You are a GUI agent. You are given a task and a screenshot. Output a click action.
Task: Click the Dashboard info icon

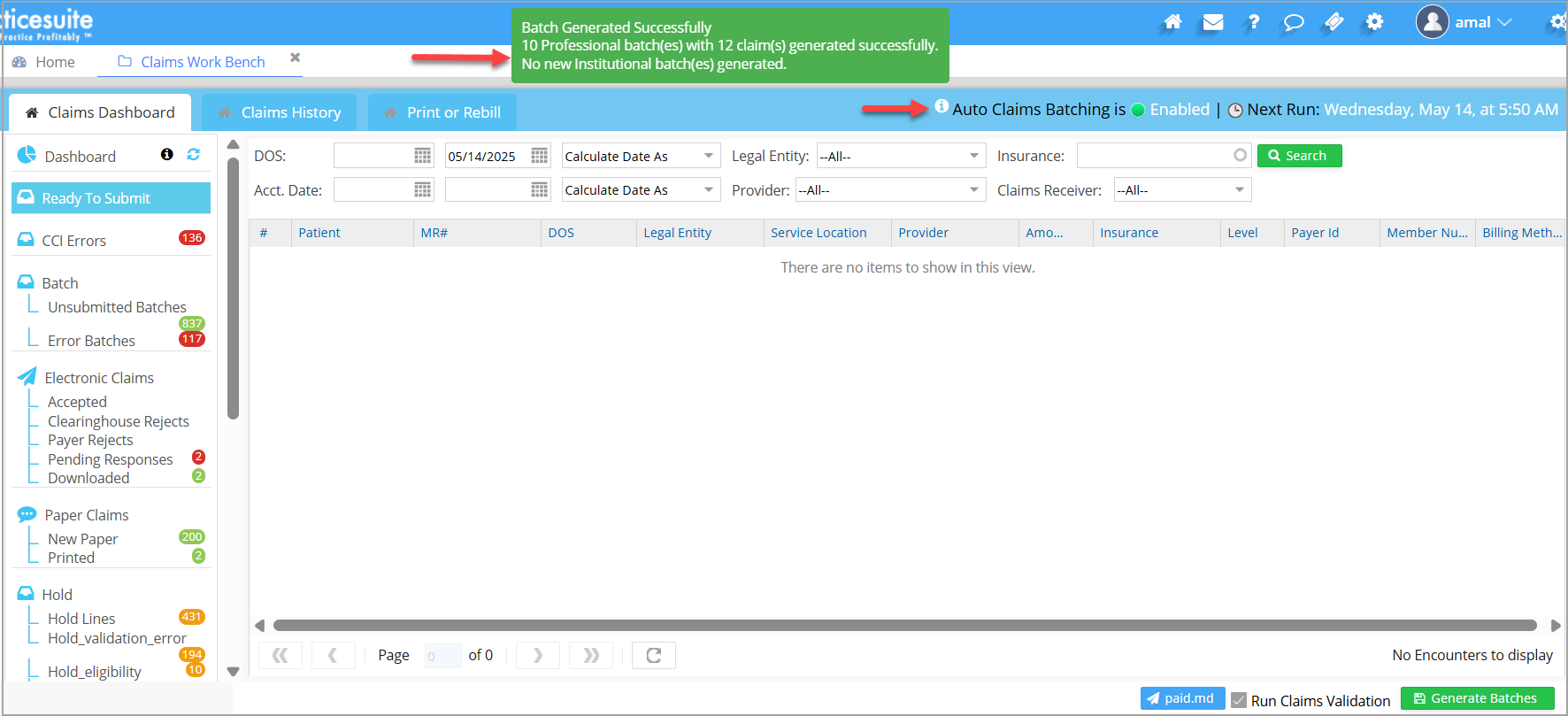click(166, 155)
